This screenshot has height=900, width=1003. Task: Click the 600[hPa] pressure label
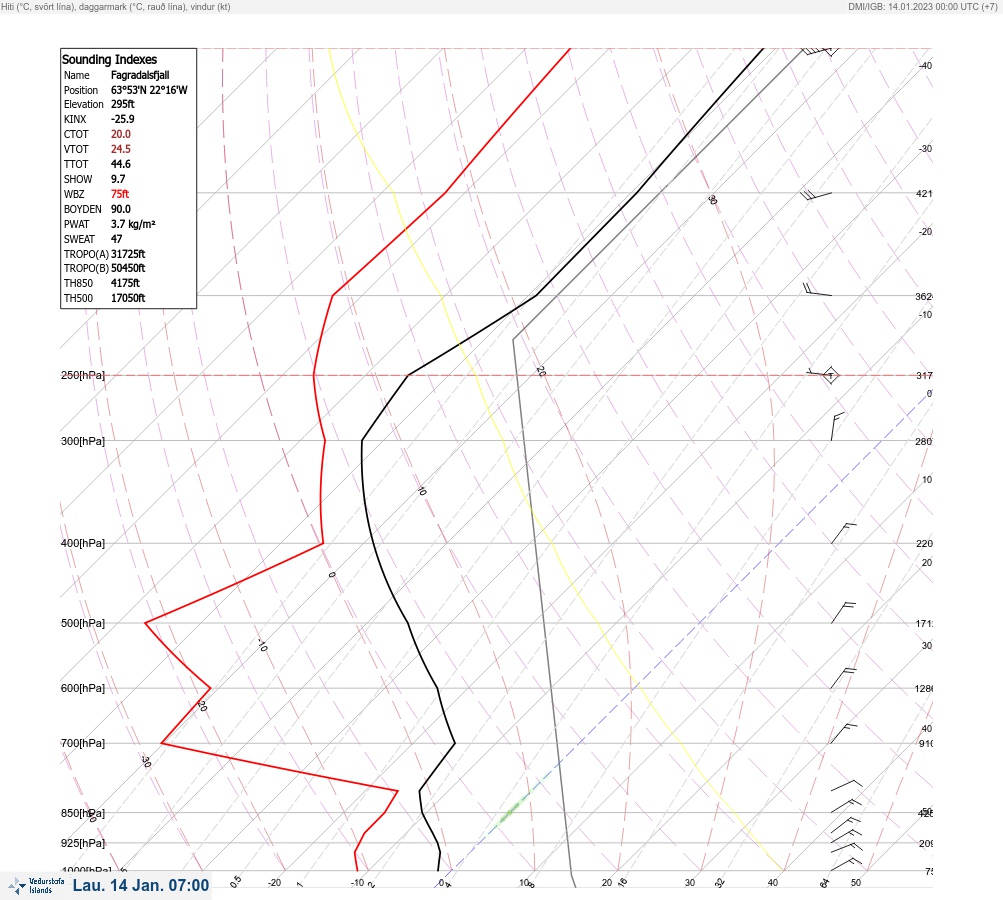tap(83, 688)
